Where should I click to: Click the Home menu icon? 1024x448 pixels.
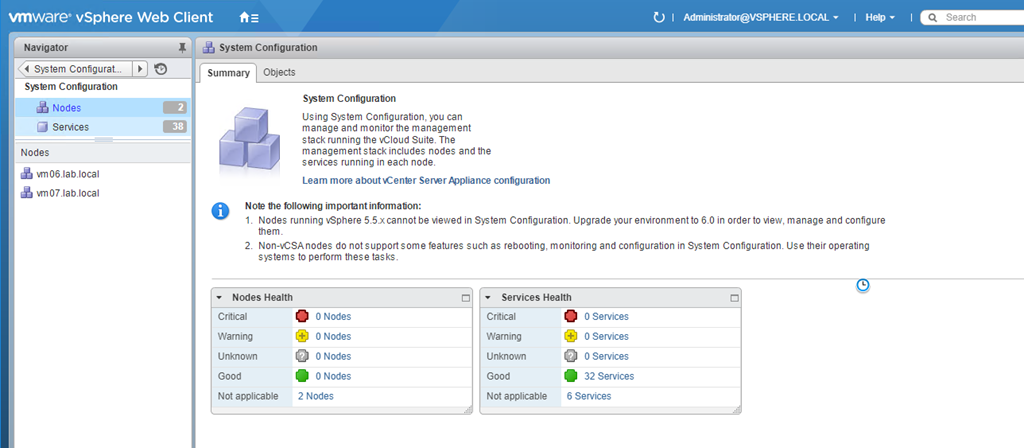pos(249,18)
